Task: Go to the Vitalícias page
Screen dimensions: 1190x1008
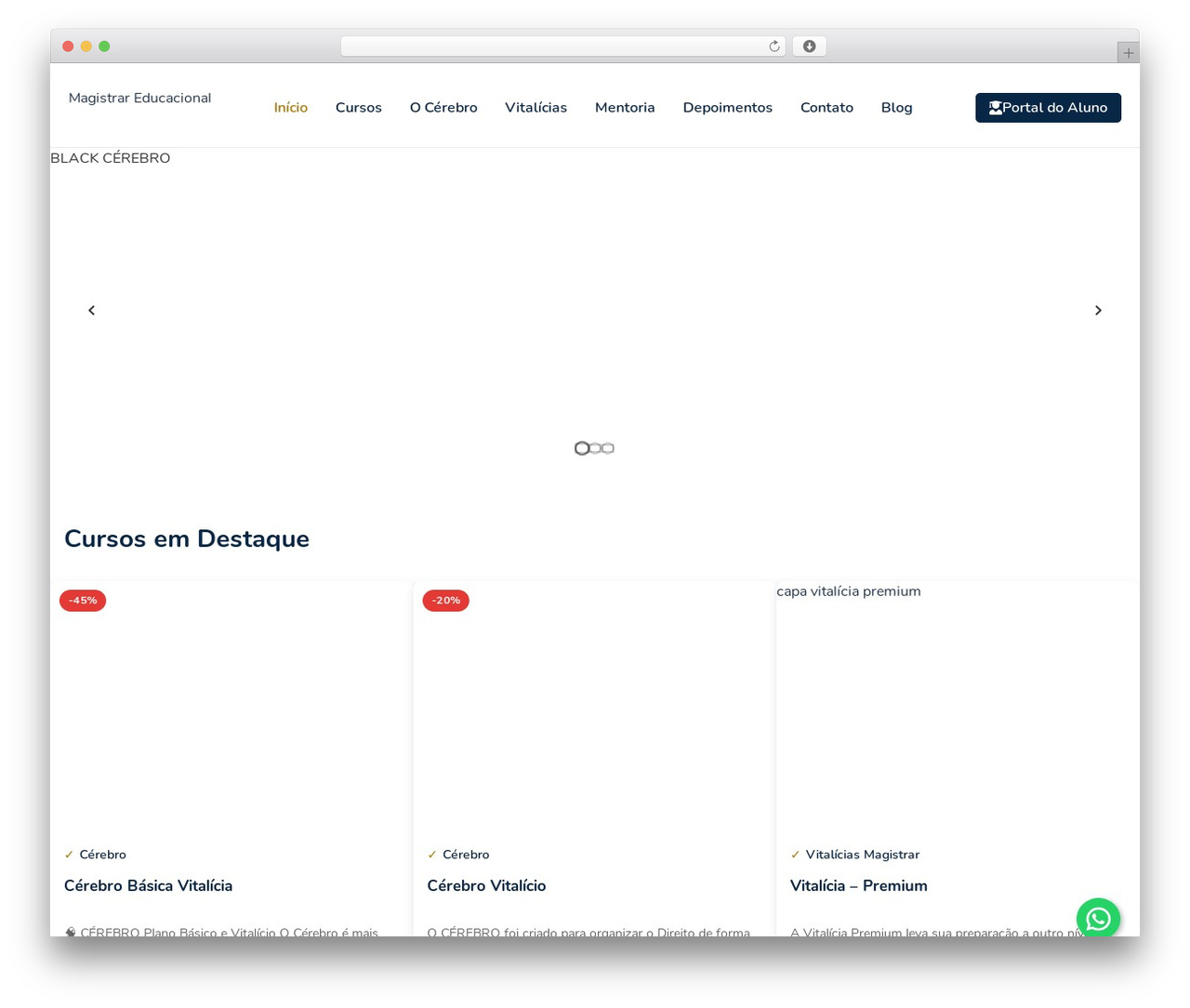Action: 535,108
